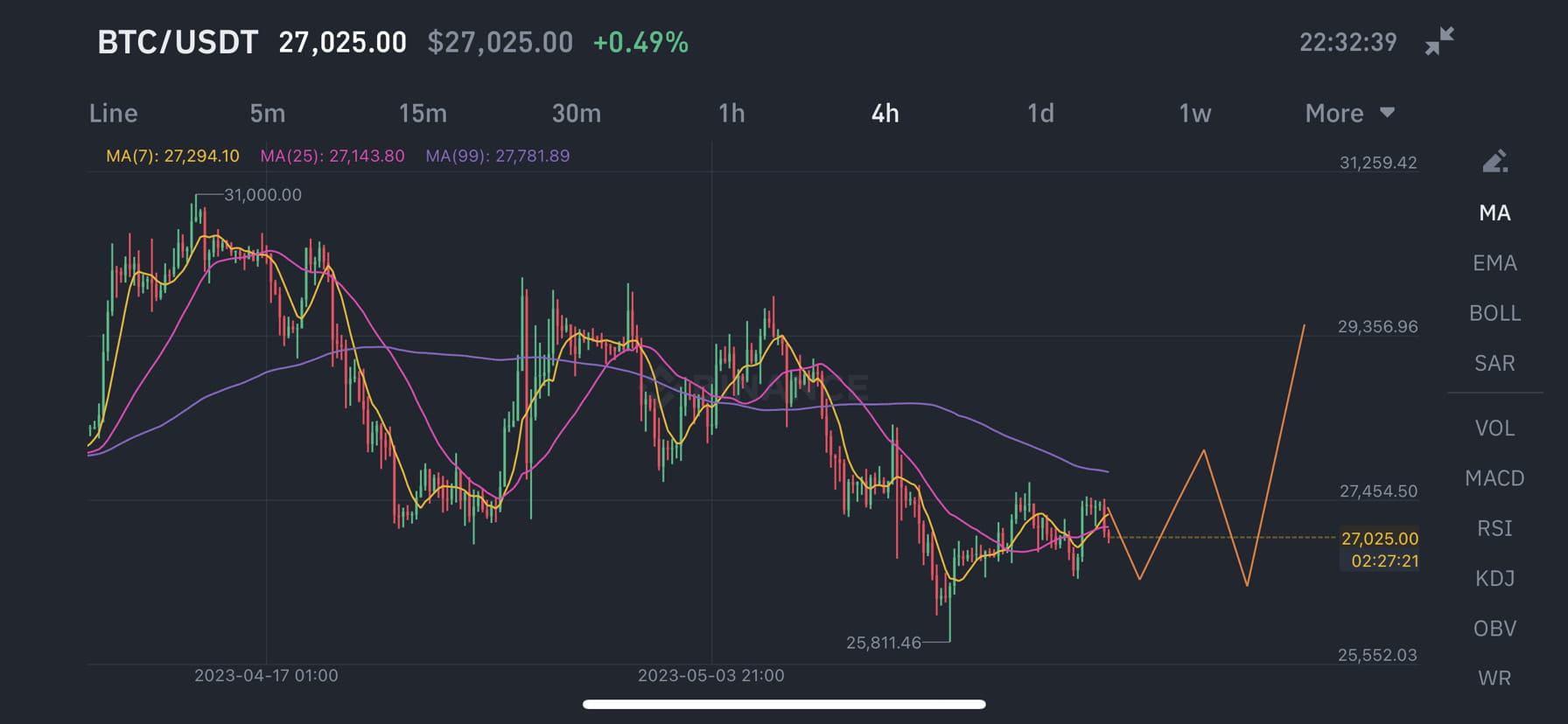The image size is (1568, 724).
Task: Toggle the KDJ sub-indicator
Action: pyautogui.click(x=1494, y=578)
